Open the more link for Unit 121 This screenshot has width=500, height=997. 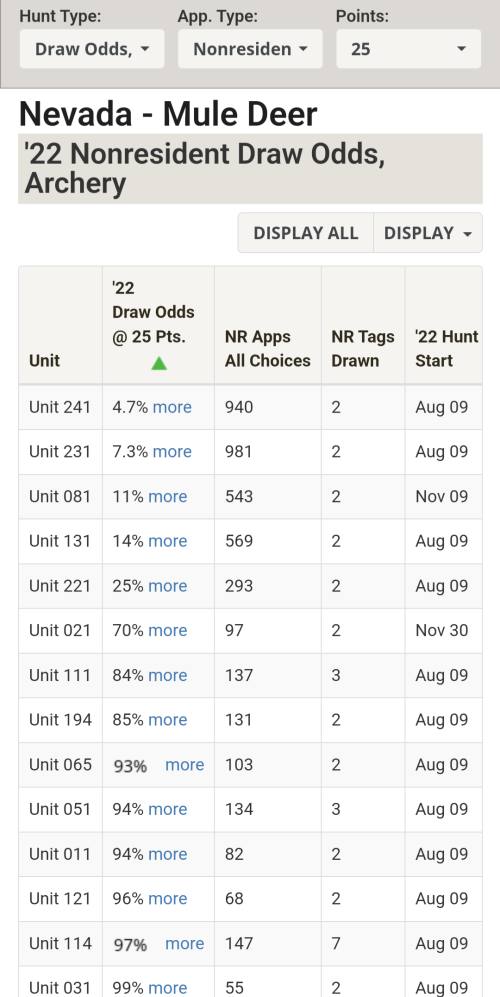point(167,898)
